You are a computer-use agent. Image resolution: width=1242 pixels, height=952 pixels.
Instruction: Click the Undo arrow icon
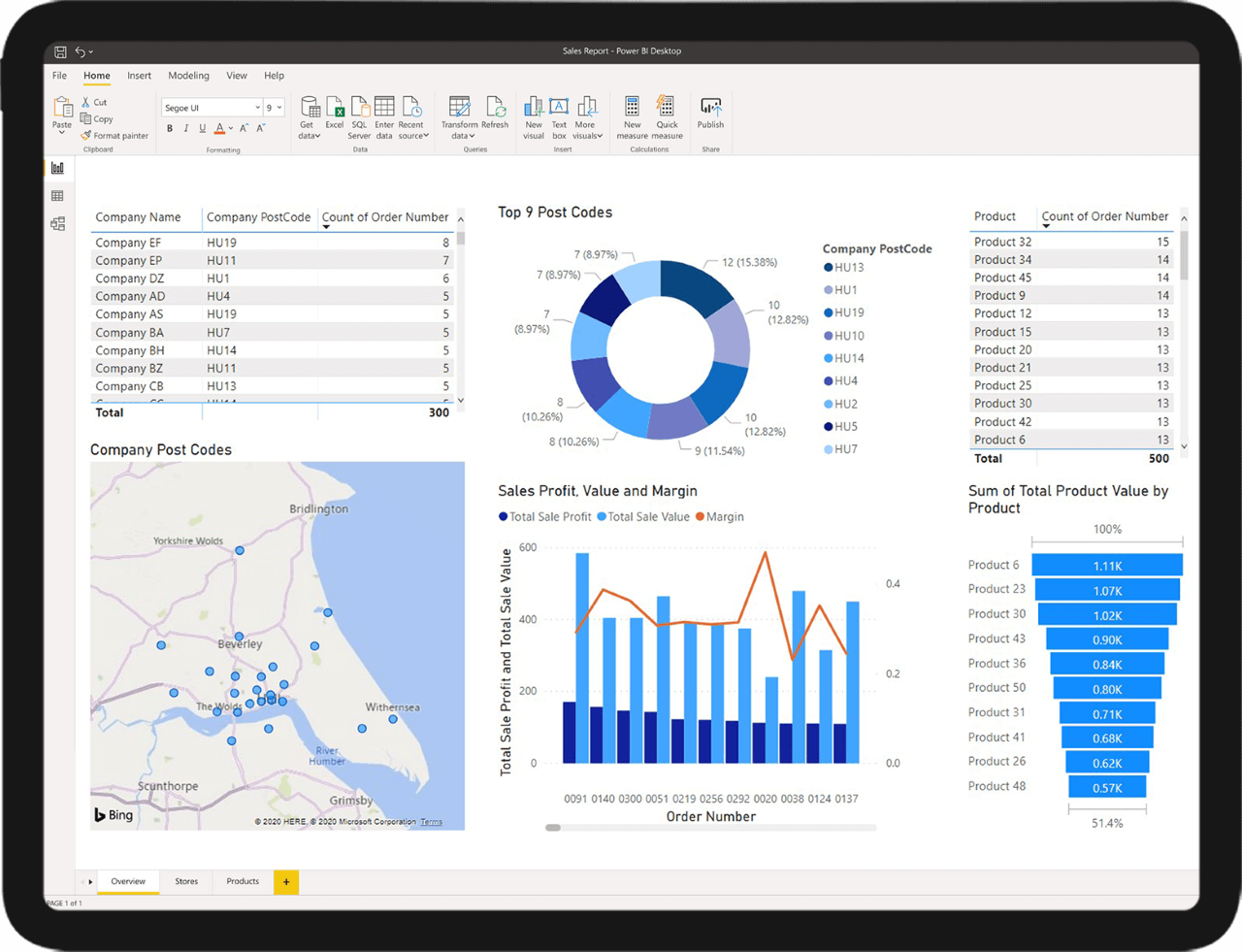click(81, 51)
